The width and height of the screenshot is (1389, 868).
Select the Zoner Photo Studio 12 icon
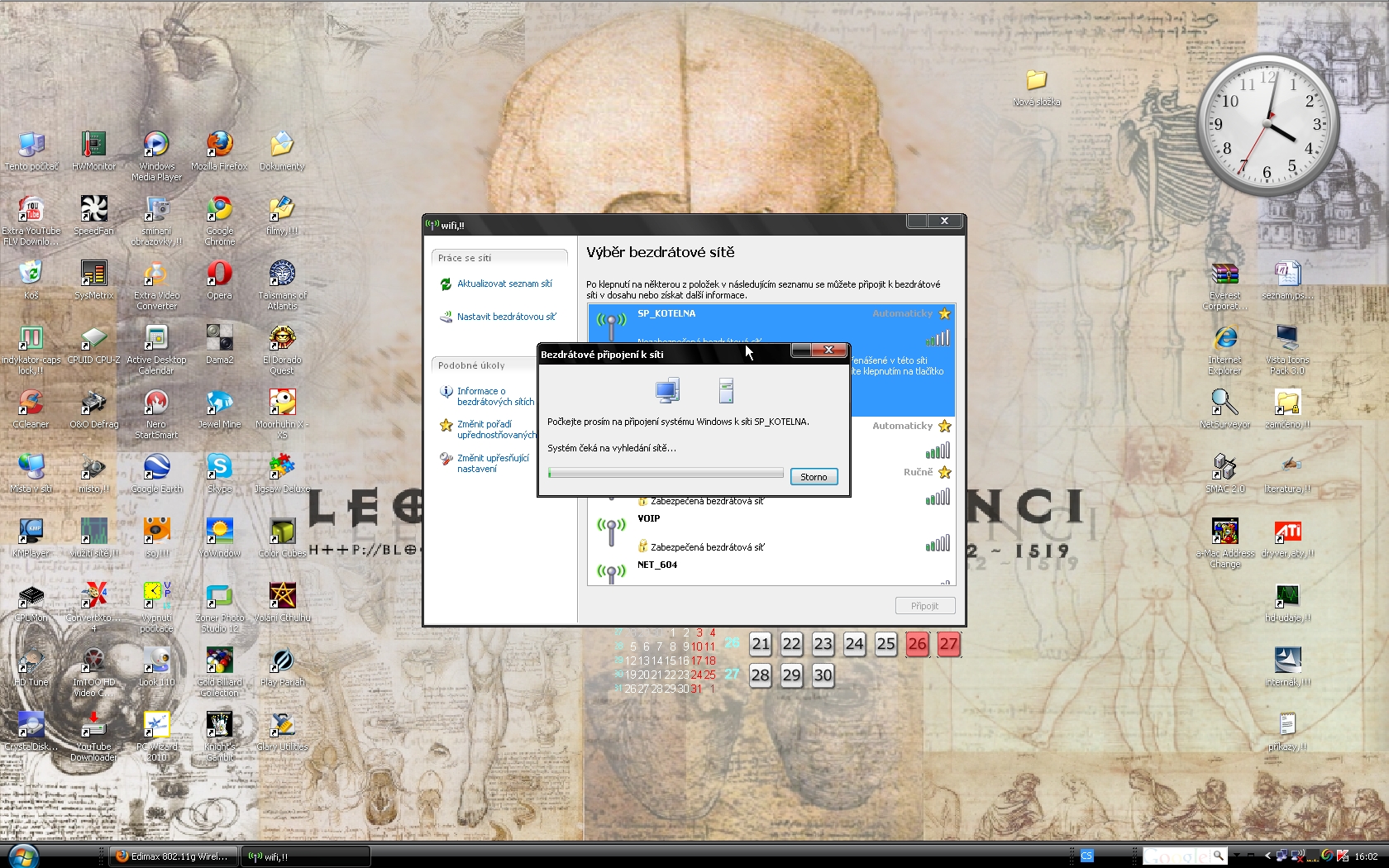click(219, 607)
